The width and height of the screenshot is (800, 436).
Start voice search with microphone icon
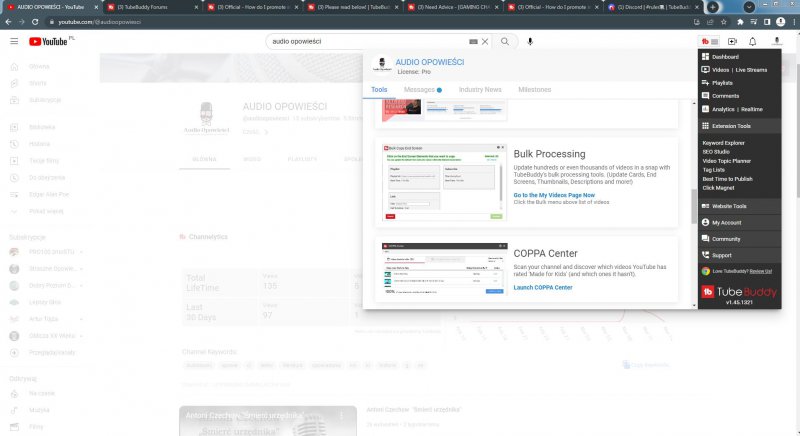[x=530, y=41]
